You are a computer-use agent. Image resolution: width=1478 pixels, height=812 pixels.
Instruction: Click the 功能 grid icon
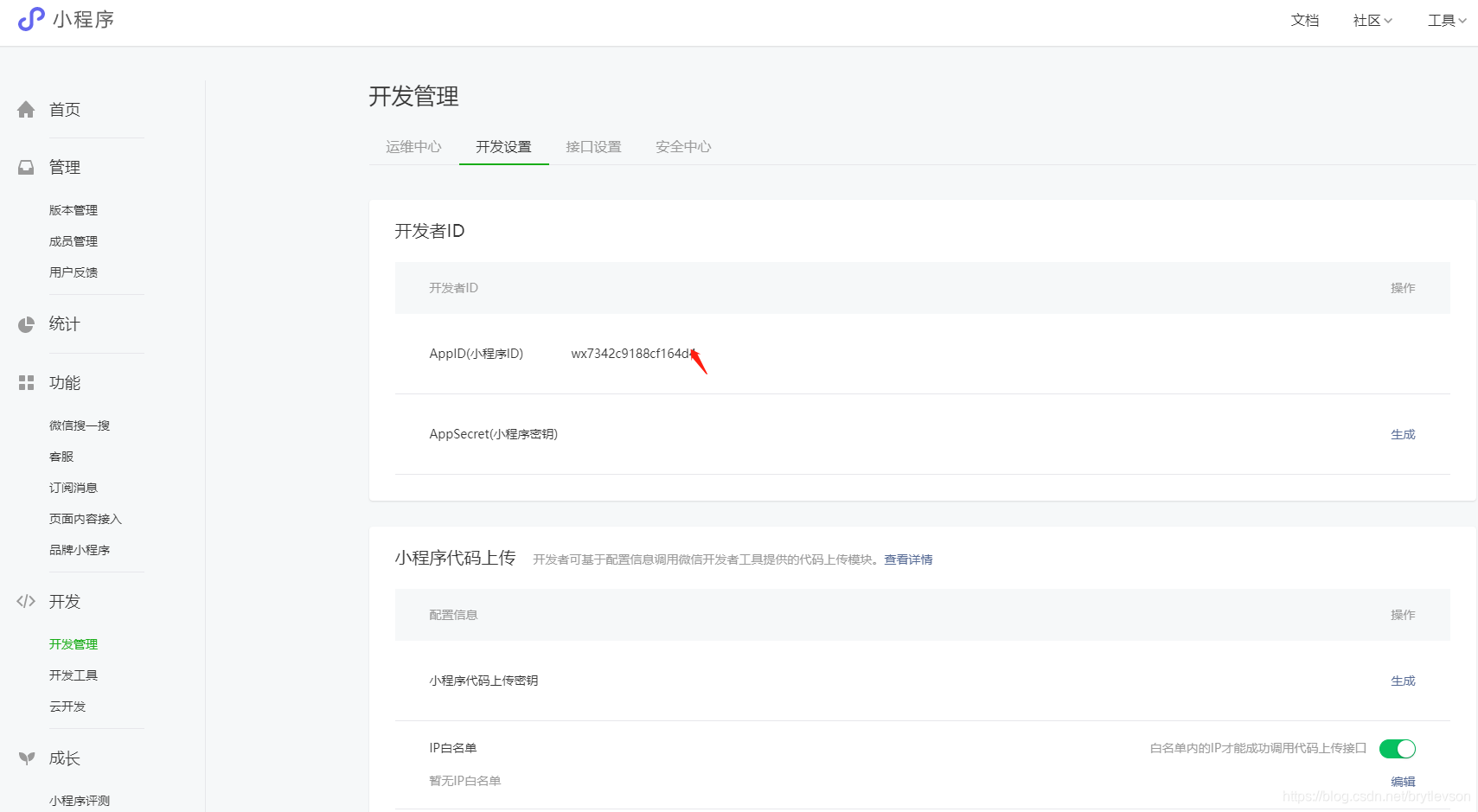[26, 382]
